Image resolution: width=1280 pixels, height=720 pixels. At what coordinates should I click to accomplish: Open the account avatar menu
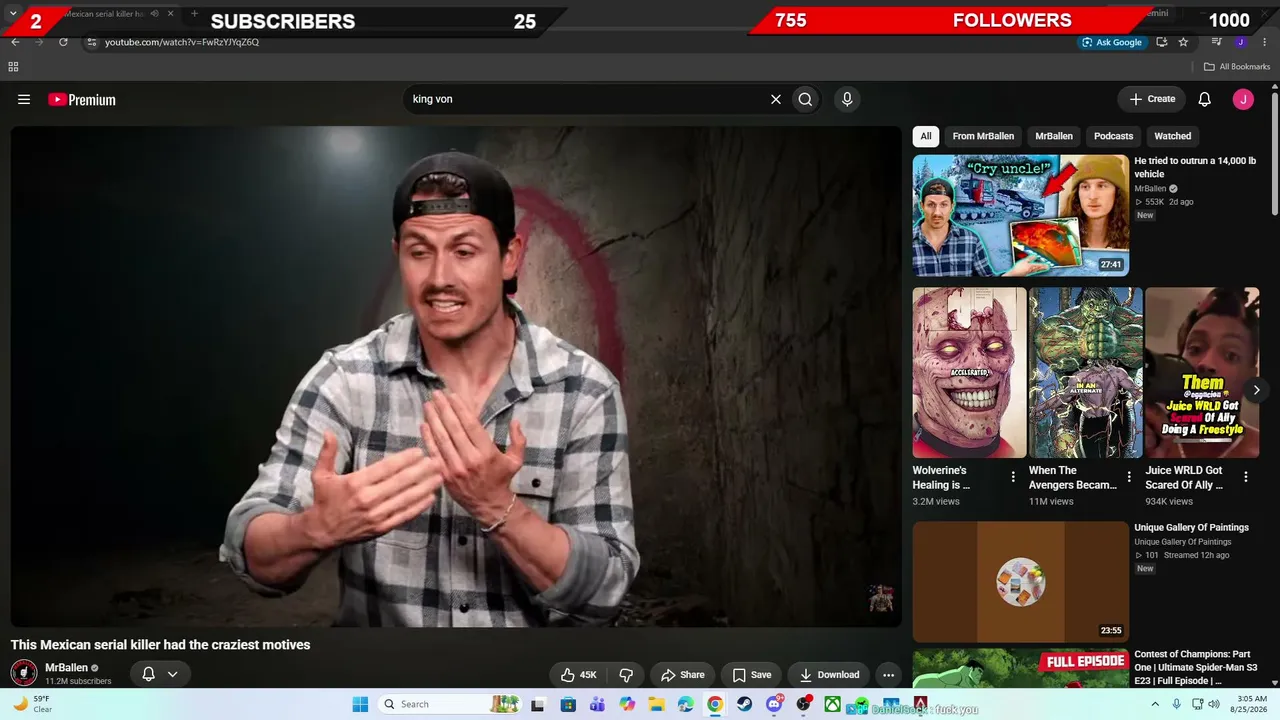pos(1243,99)
